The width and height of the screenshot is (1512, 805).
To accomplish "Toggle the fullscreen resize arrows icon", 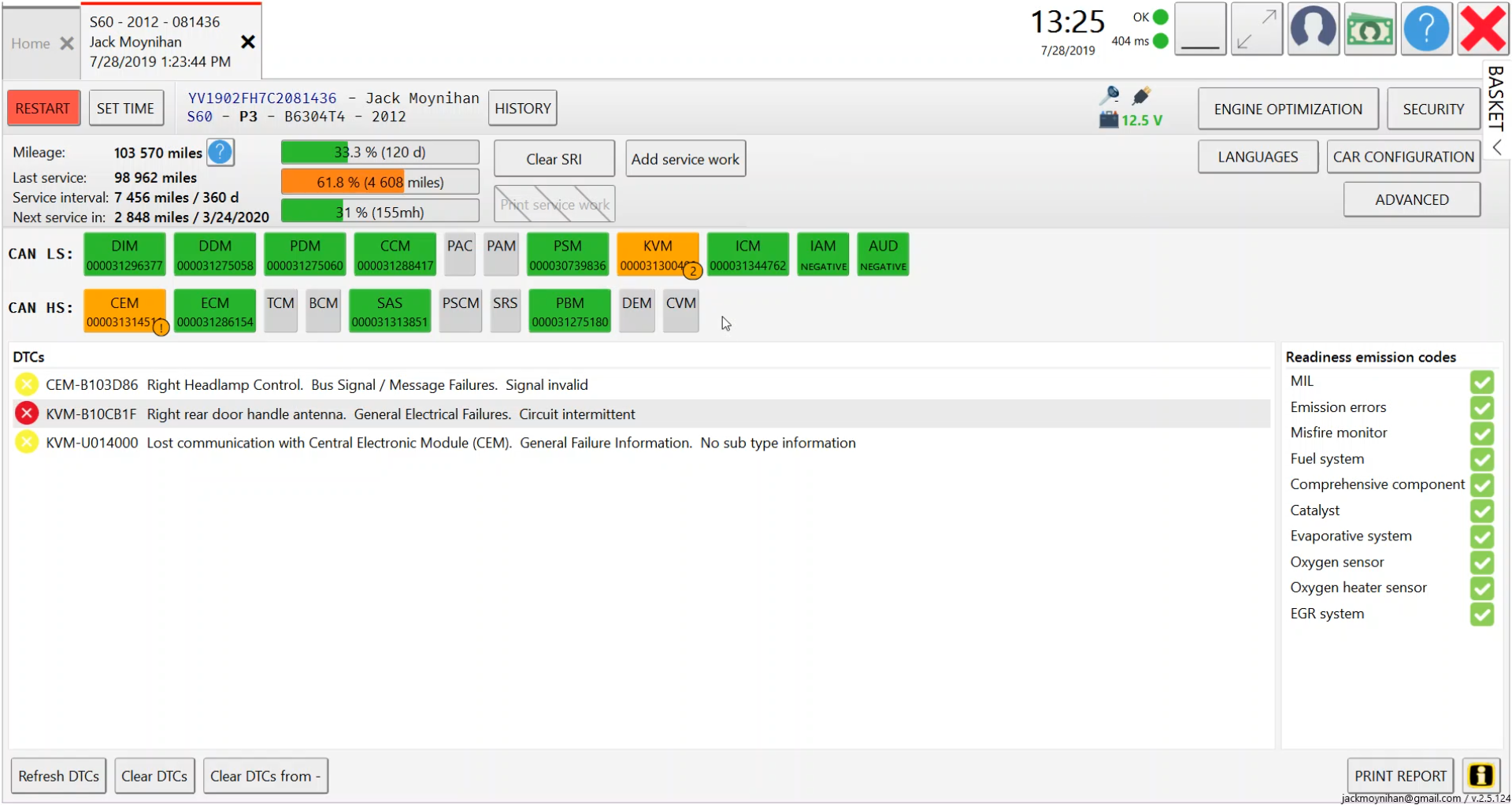I will (1256, 29).
